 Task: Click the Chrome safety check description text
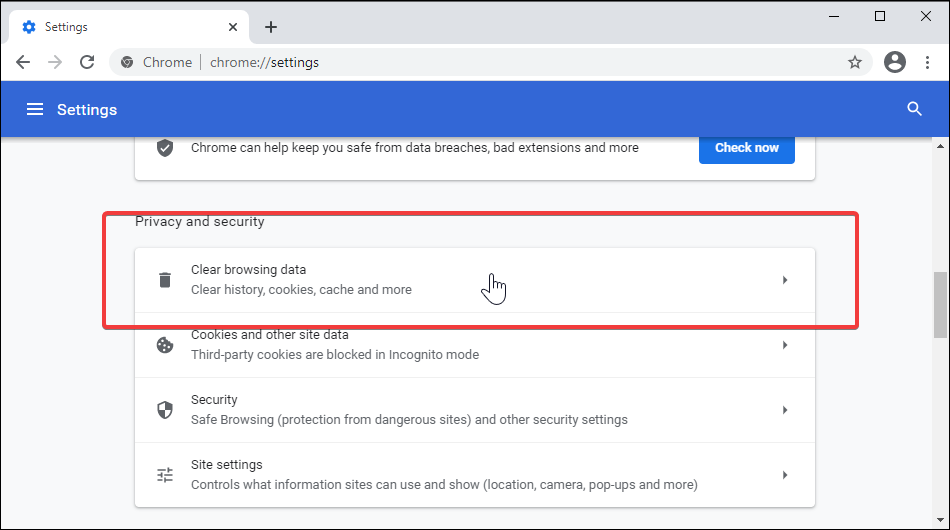click(x=414, y=148)
